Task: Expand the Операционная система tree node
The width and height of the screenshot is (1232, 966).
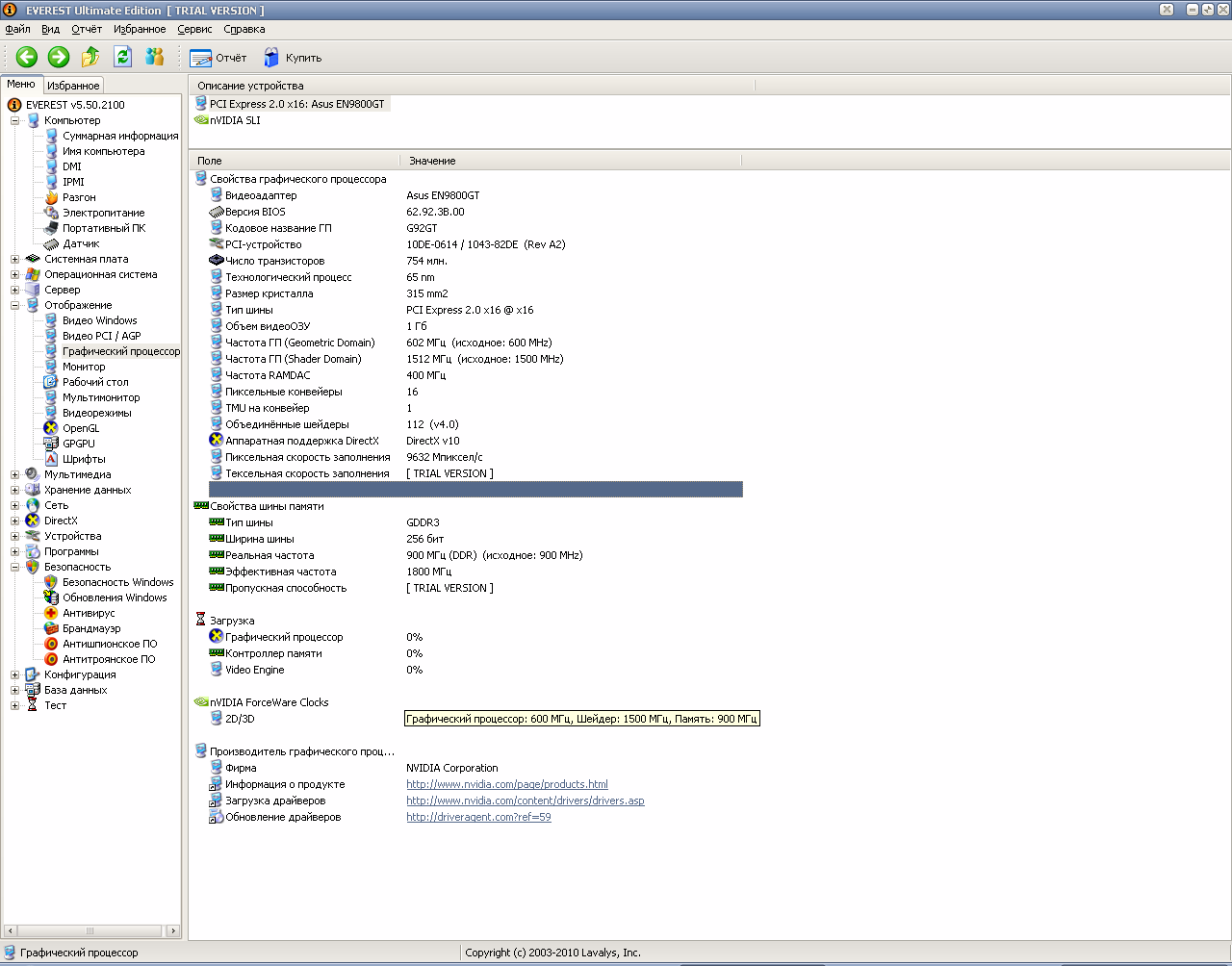Action: click(x=15, y=274)
